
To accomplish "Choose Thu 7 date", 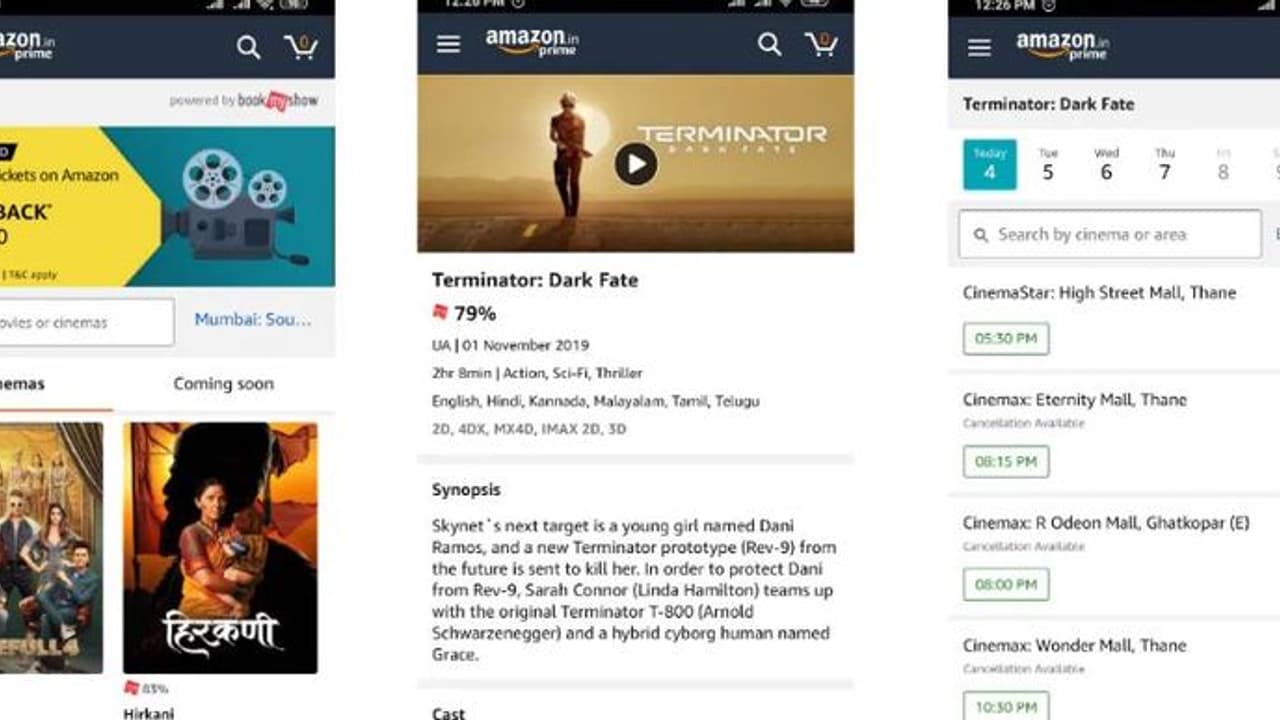I will [x=1164, y=164].
